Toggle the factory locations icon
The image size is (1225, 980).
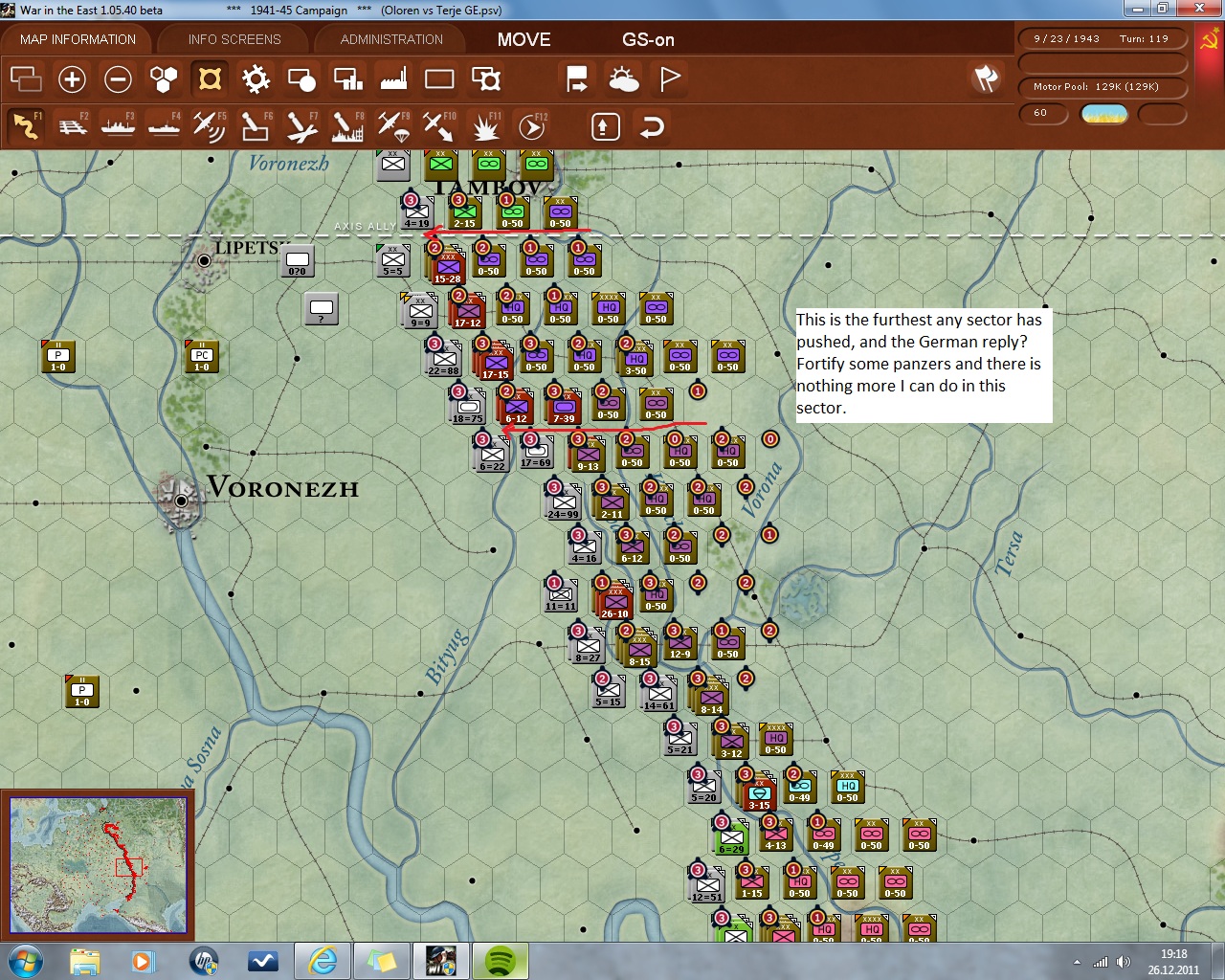(393, 78)
